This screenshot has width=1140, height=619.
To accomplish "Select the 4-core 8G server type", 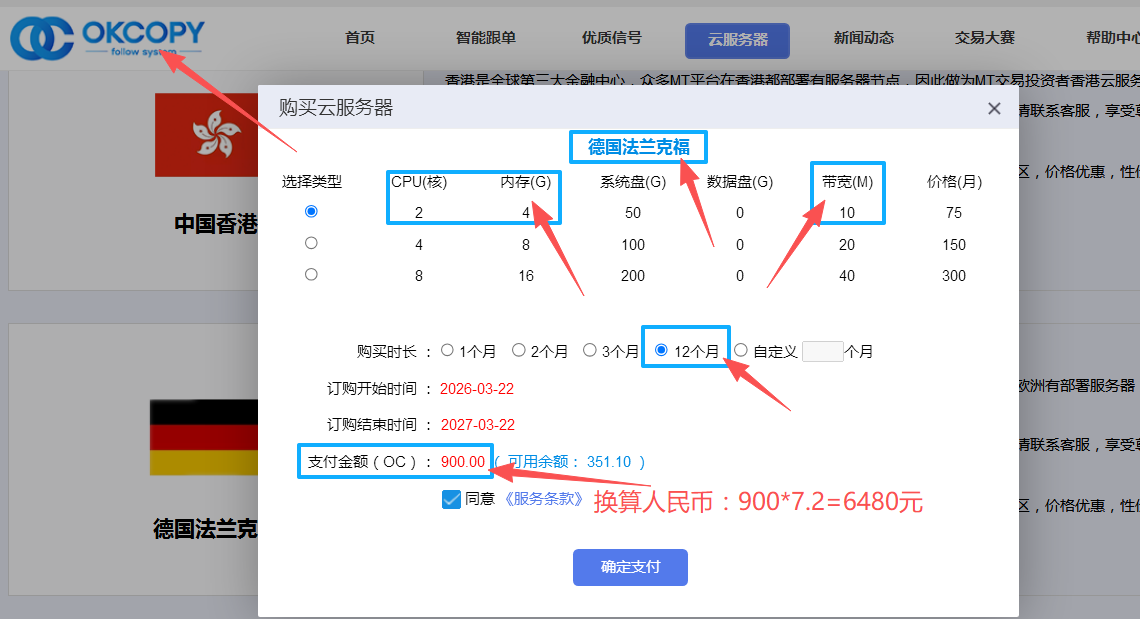I will click(311, 243).
